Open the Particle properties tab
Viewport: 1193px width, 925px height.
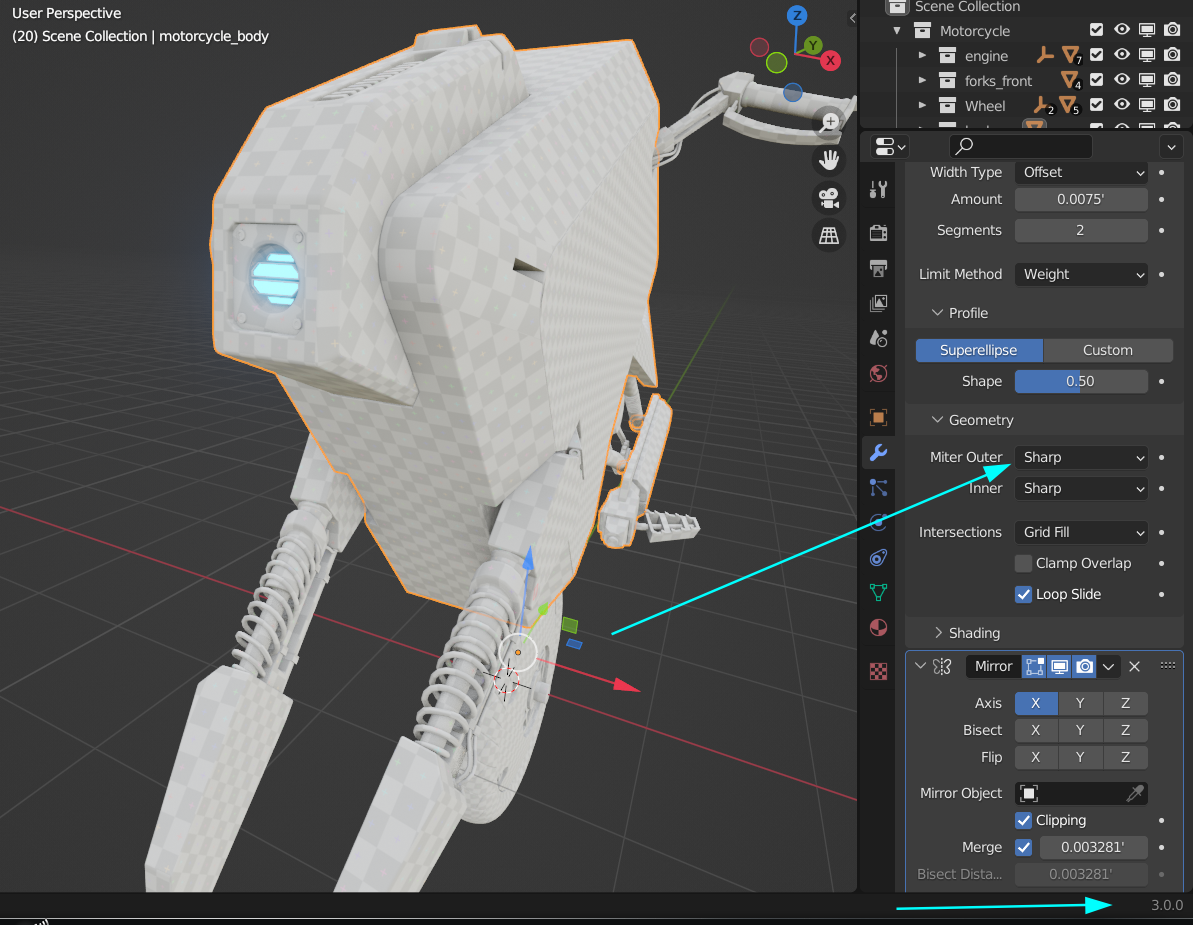point(878,488)
